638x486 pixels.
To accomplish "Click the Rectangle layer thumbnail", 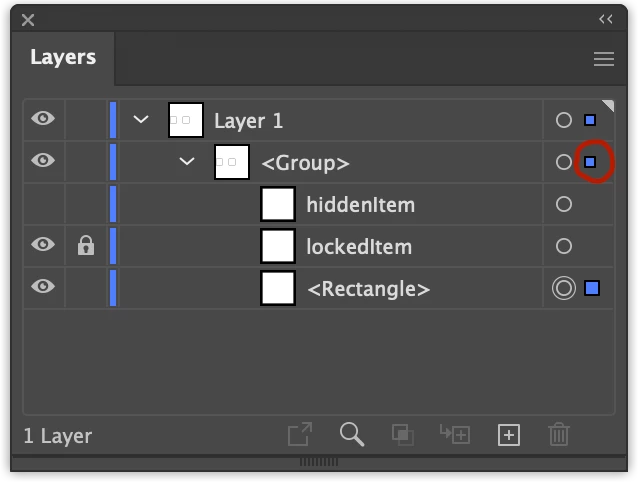I will [x=278, y=289].
